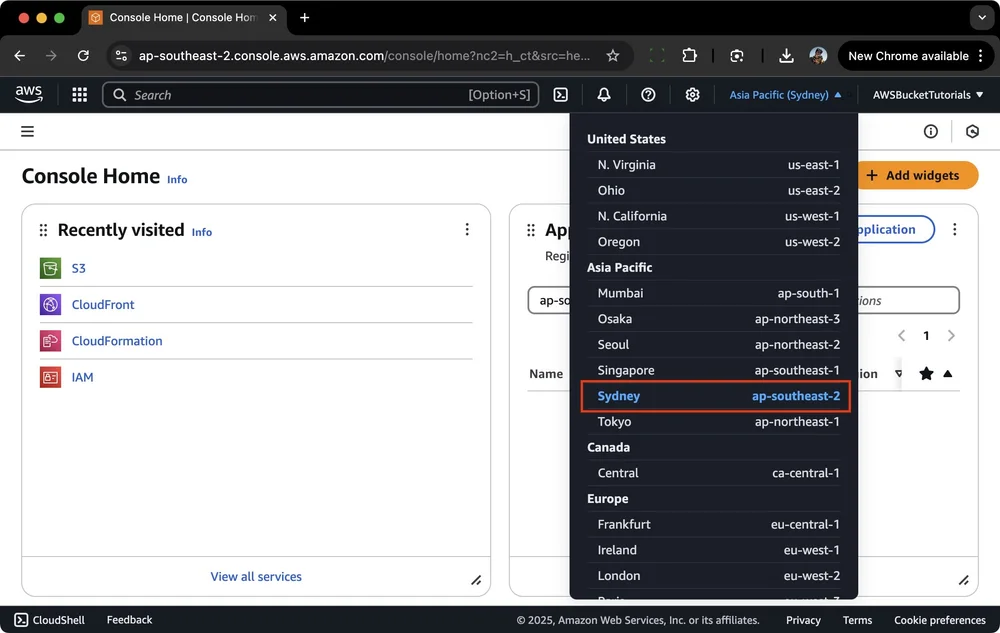Open the CloudFormation link
This screenshot has height=633, width=1000.
[x=117, y=341]
